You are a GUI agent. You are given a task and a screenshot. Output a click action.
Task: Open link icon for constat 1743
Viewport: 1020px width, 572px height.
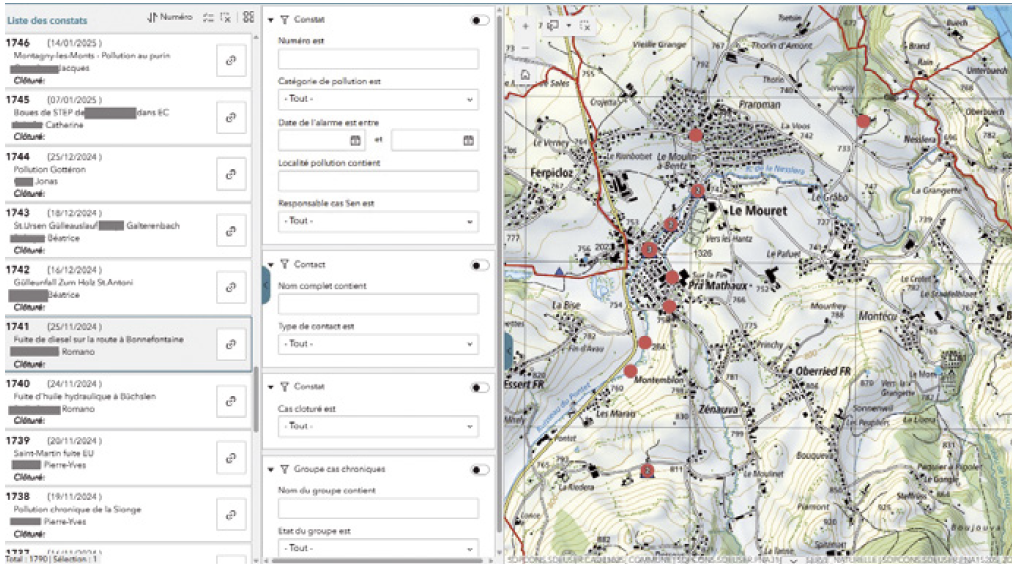coord(230,233)
